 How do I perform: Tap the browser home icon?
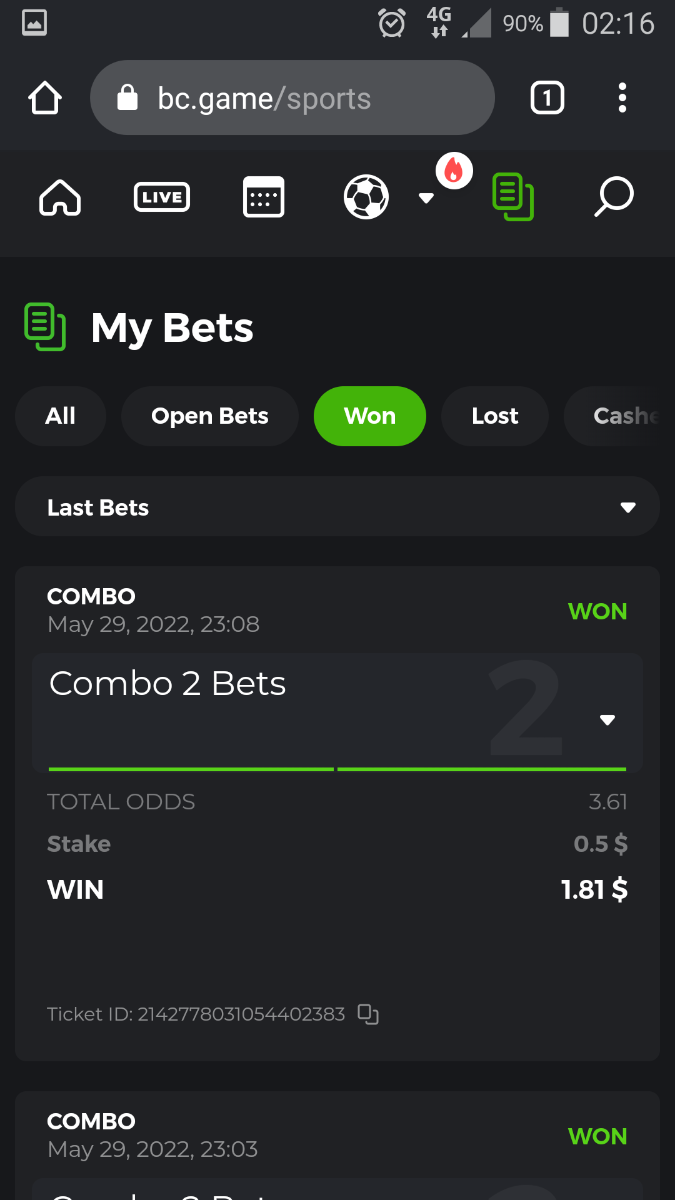click(44, 98)
